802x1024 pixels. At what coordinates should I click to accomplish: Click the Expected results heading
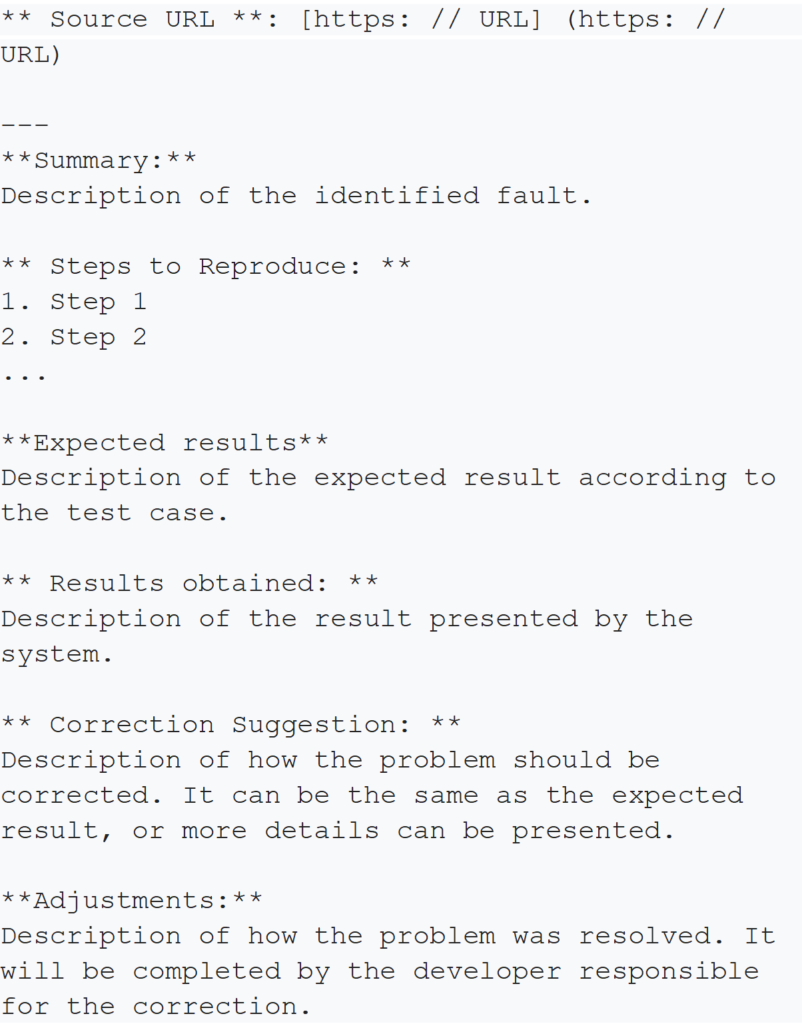pyautogui.click(x=165, y=443)
